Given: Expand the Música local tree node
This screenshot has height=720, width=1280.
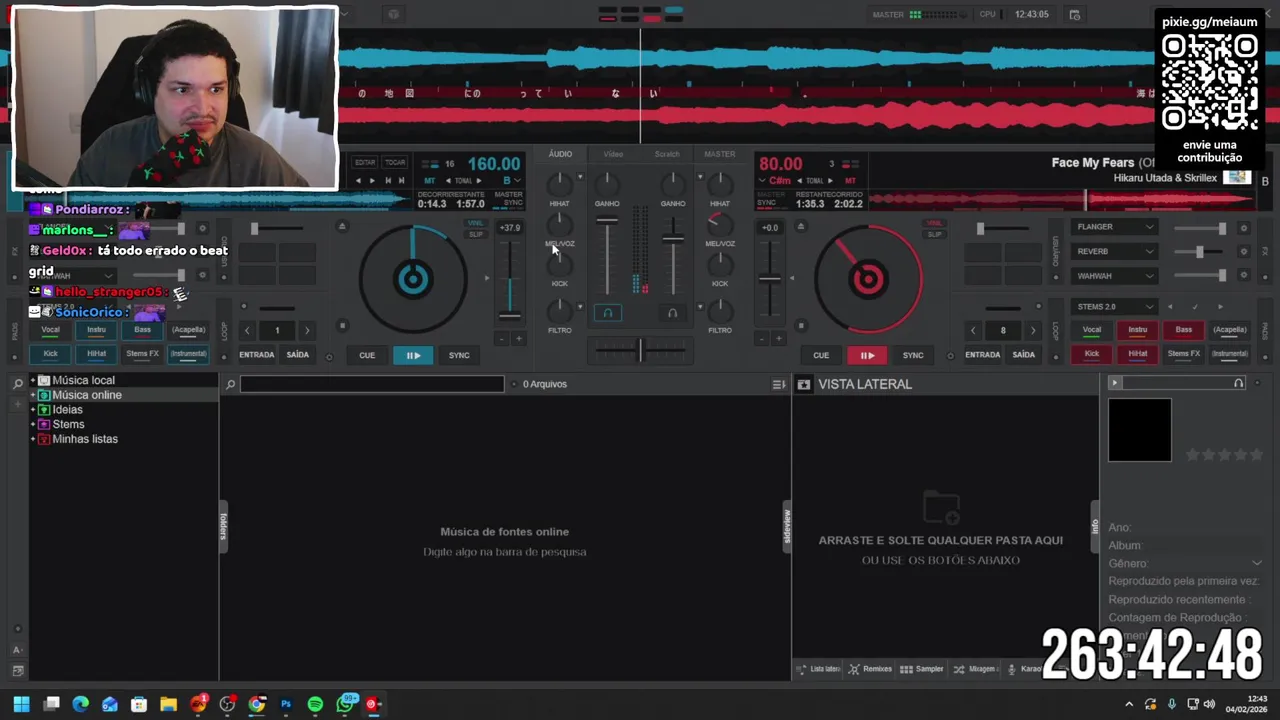Looking at the screenshot, I should 32,380.
